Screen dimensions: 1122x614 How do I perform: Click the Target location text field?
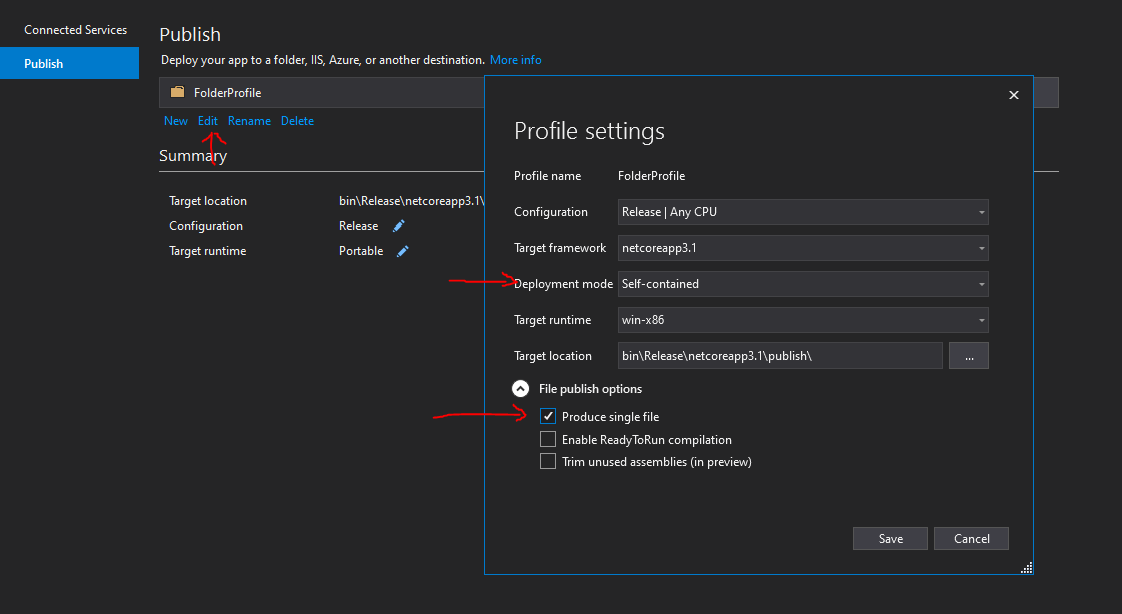pyautogui.click(x=780, y=356)
